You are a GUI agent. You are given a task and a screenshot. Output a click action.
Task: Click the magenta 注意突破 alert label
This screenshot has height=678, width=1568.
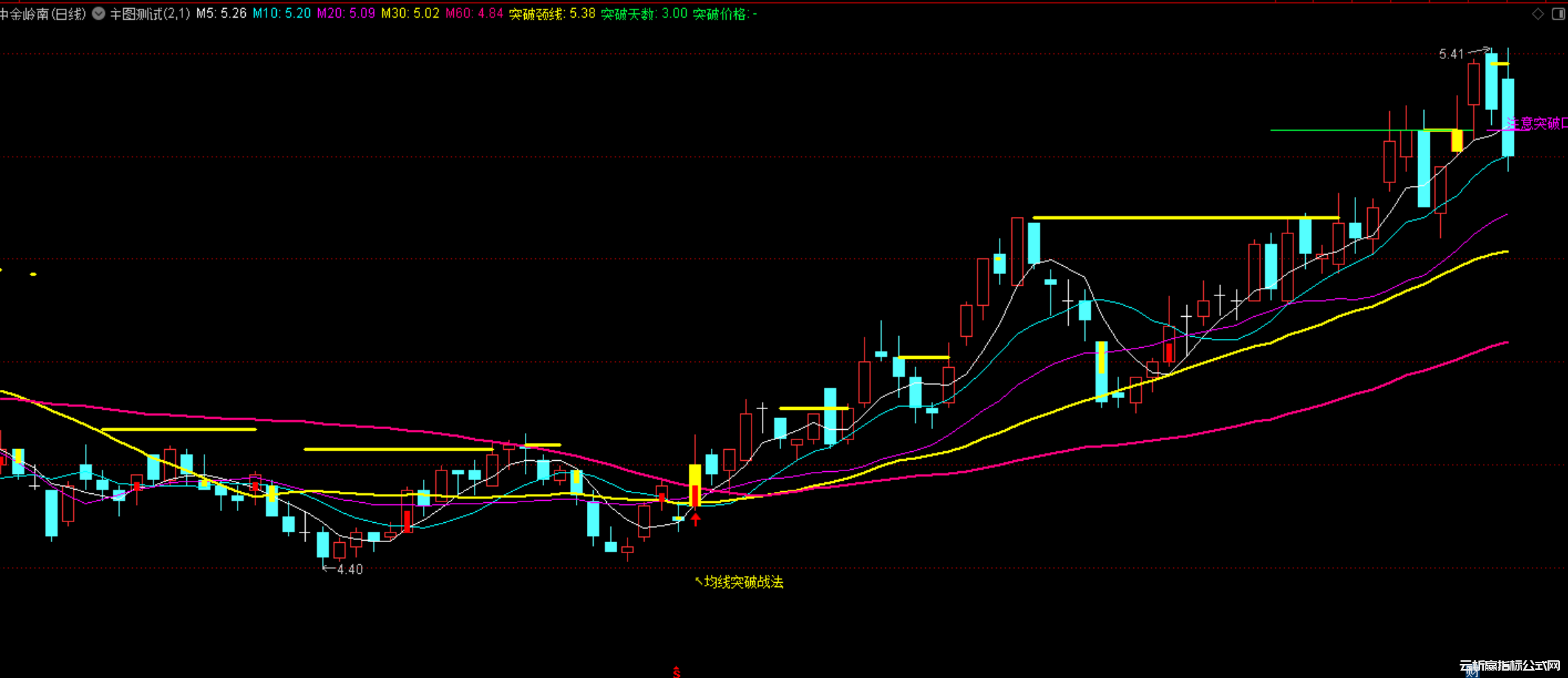pyautogui.click(x=1537, y=123)
